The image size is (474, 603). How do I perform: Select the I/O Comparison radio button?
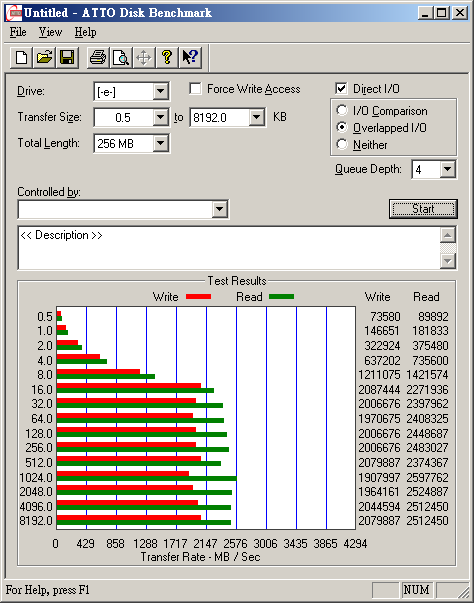coord(342,110)
